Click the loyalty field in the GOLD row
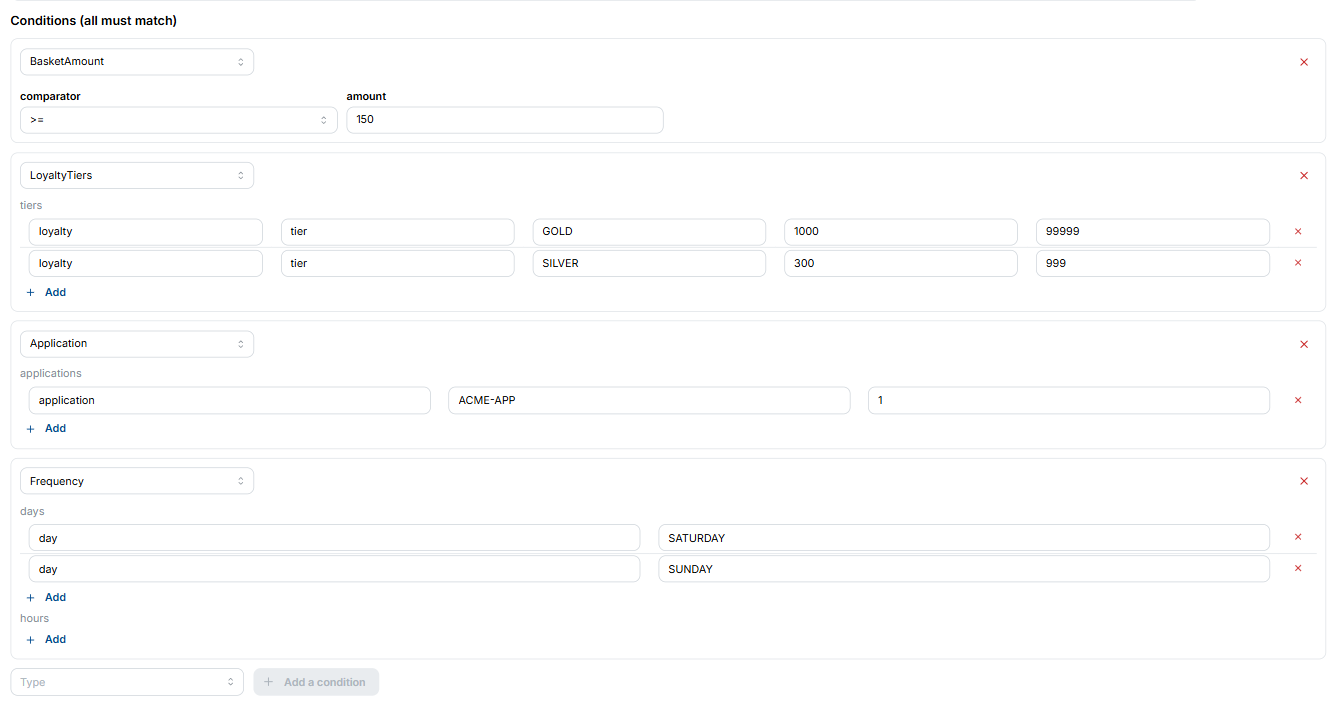 point(146,232)
